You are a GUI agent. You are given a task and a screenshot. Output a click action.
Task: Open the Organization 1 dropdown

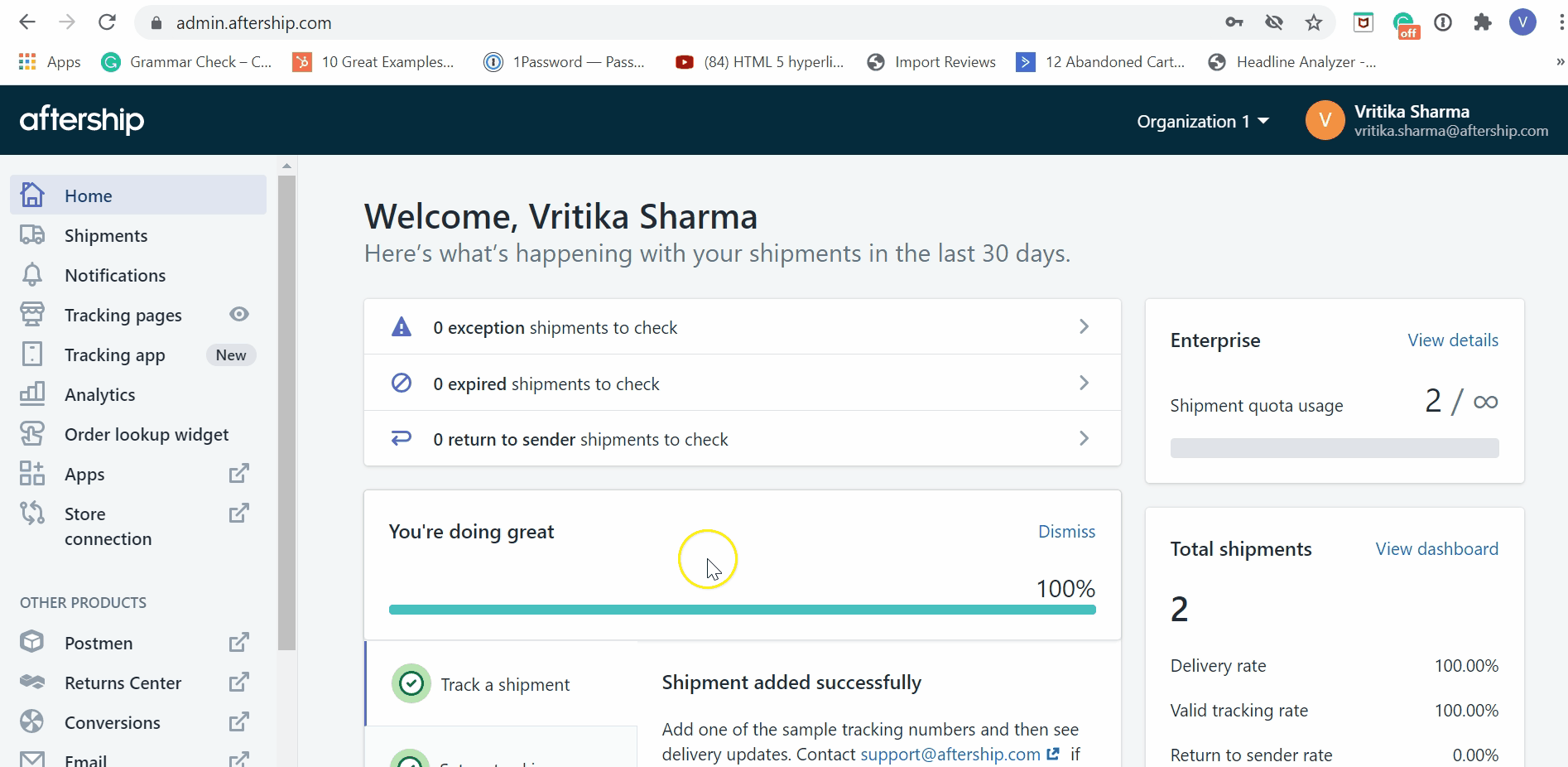pyautogui.click(x=1202, y=122)
